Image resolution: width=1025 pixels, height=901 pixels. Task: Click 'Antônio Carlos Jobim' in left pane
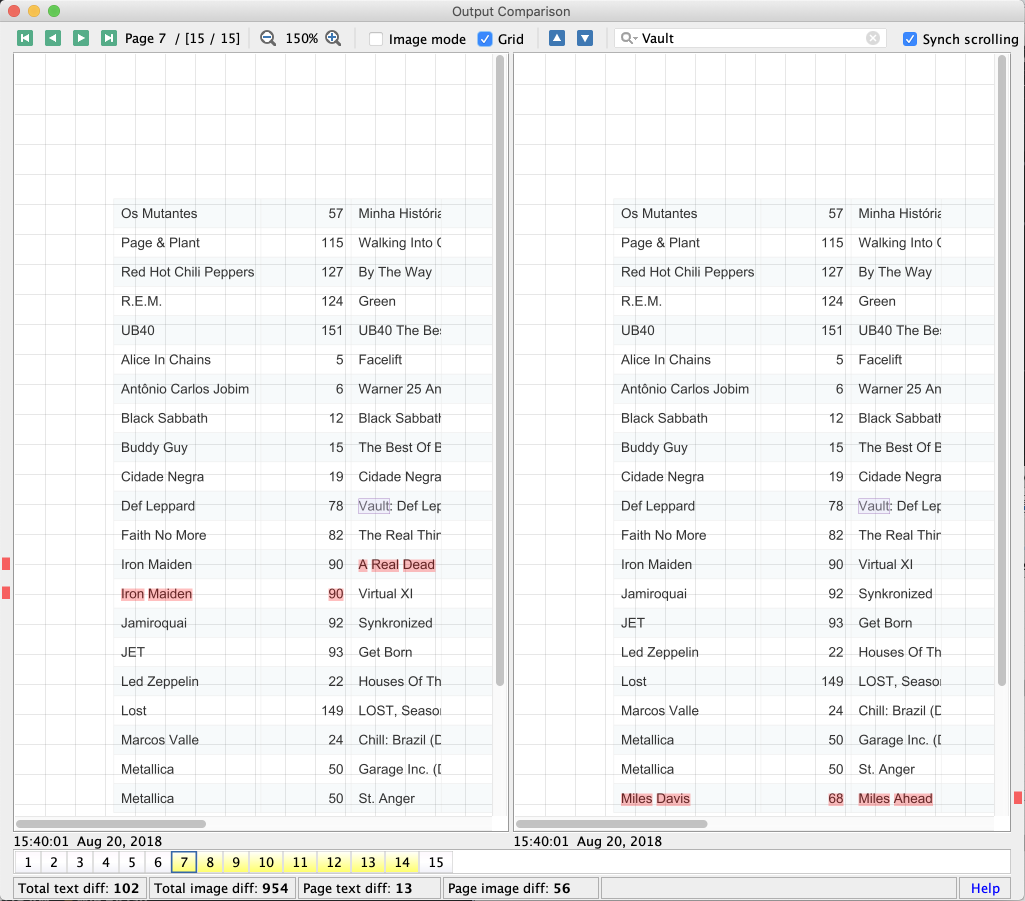[185, 389]
